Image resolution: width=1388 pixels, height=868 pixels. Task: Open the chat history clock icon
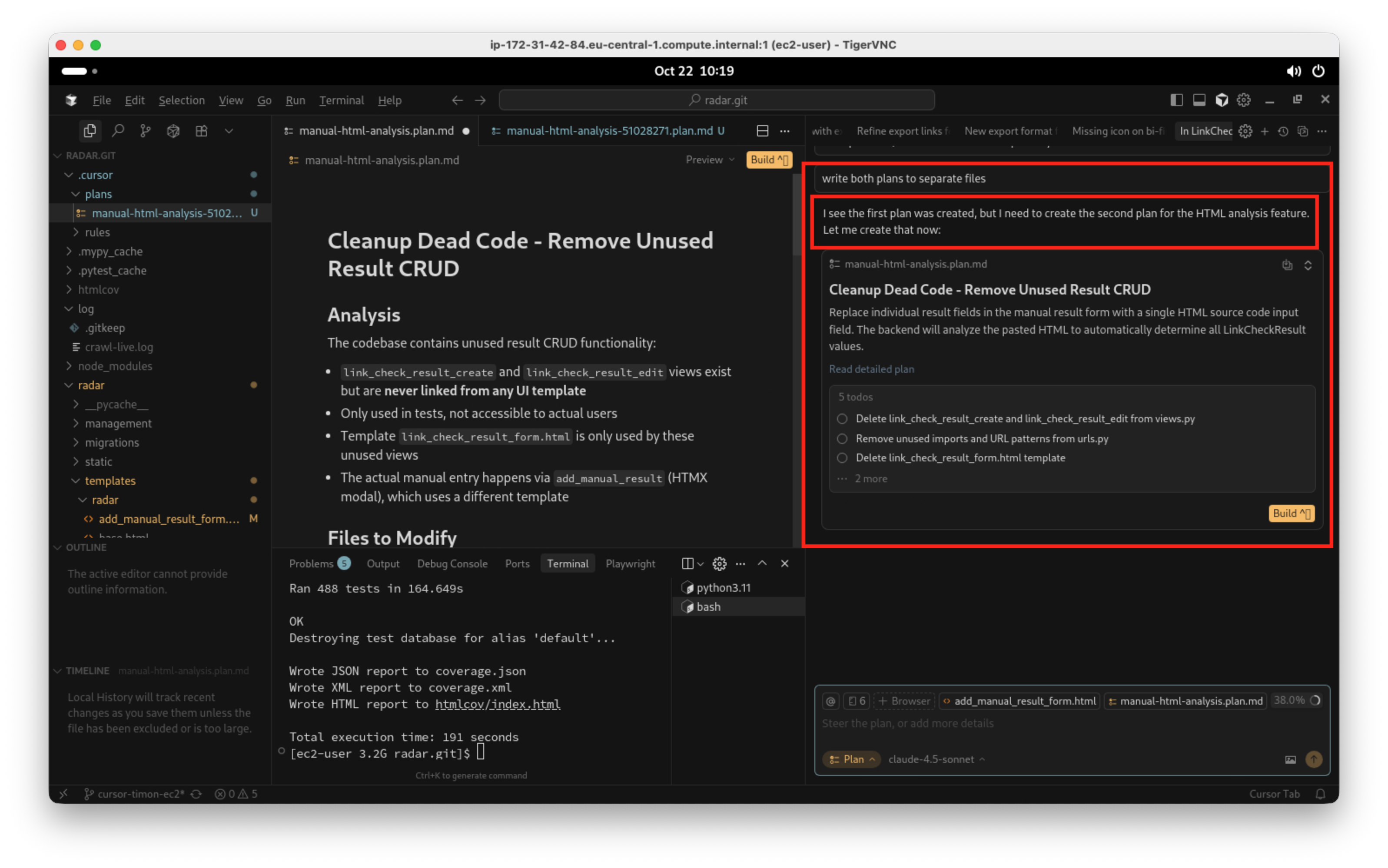1283,132
